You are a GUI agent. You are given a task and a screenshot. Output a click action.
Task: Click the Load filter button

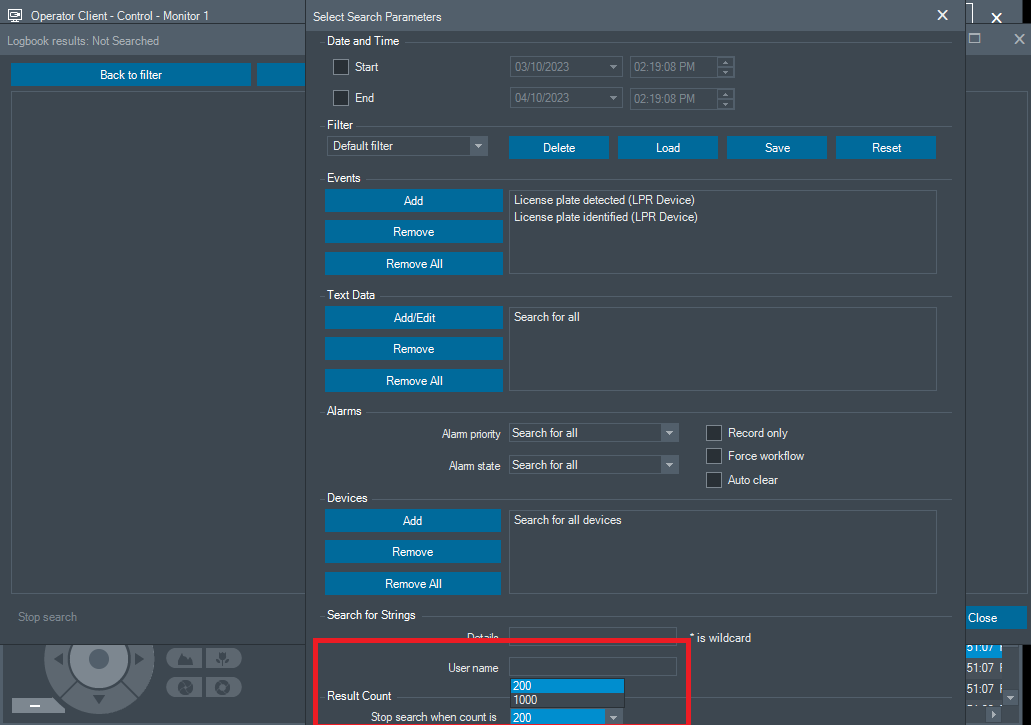click(668, 148)
